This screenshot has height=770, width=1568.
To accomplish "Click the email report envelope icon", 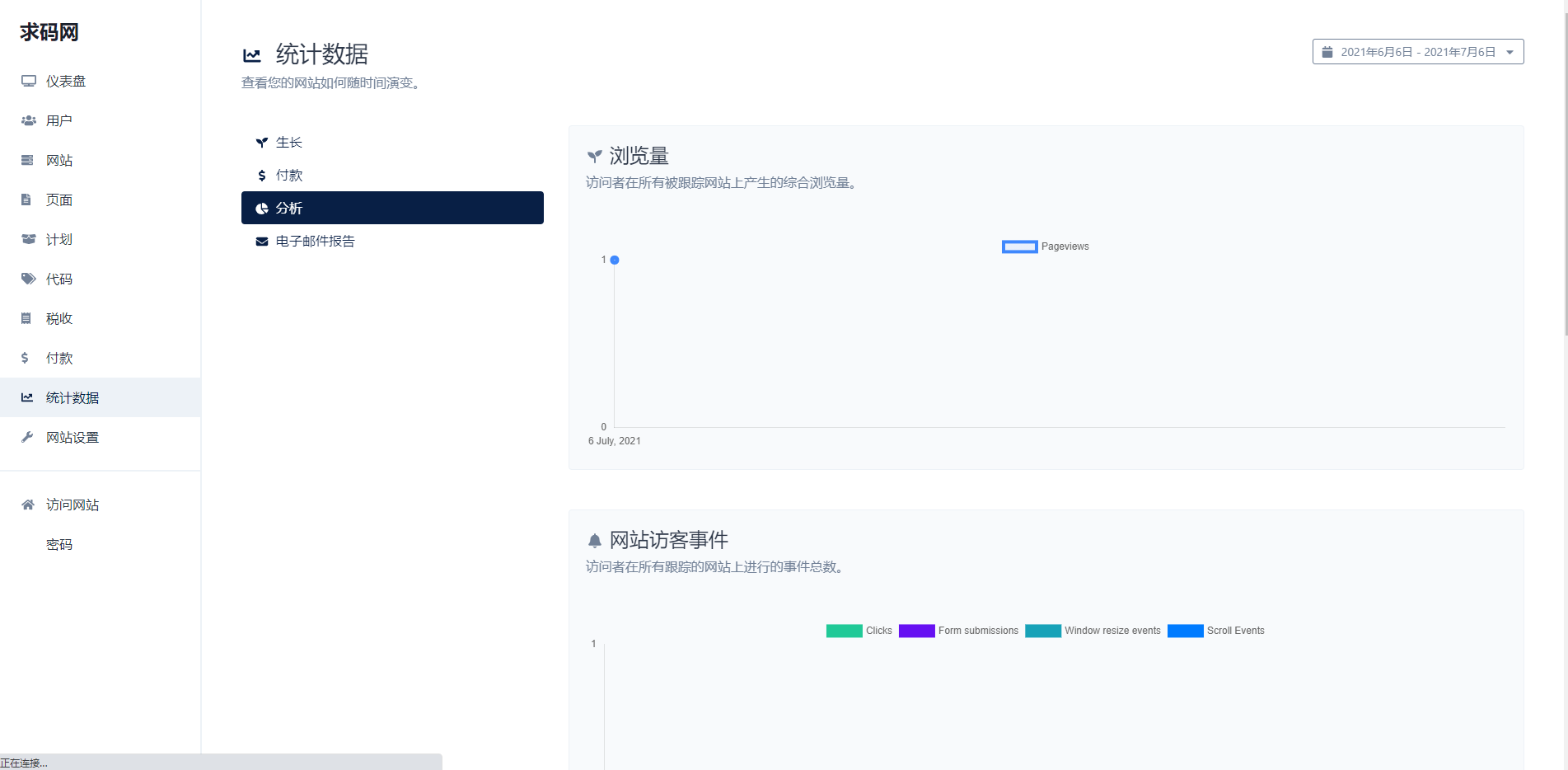I will coord(262,242).
